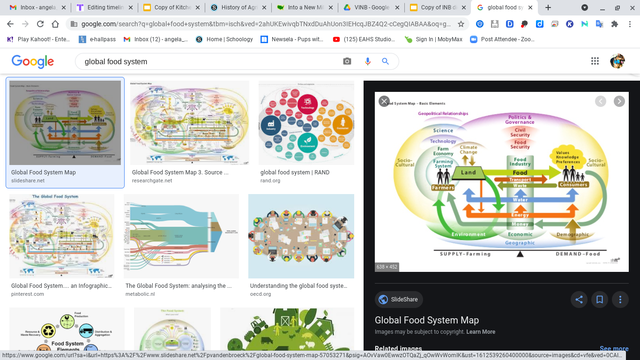Open the media control circle icon in tab bar
640x360 pixels.
(x=584, y=7)
